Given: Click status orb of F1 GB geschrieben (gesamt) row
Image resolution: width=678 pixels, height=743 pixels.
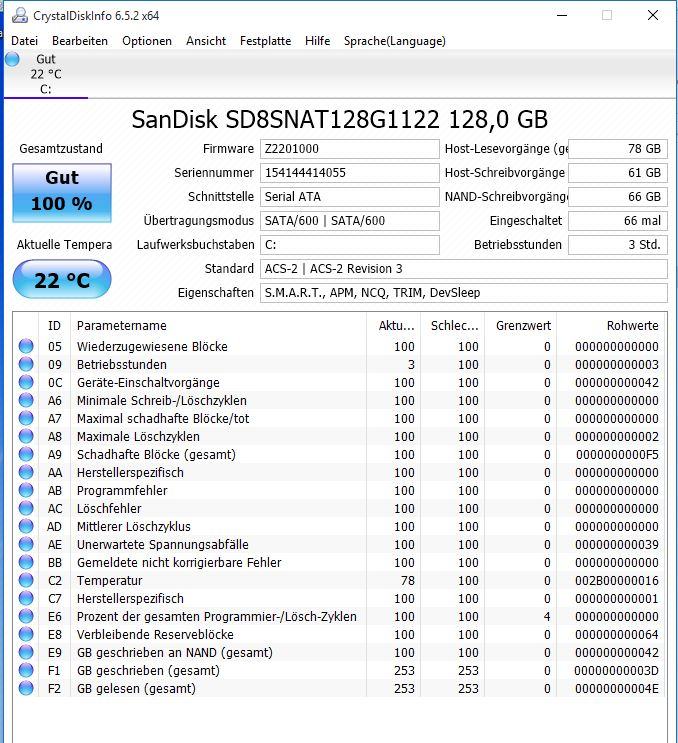Looking at the screenshot, I should (x=26, y=670).
